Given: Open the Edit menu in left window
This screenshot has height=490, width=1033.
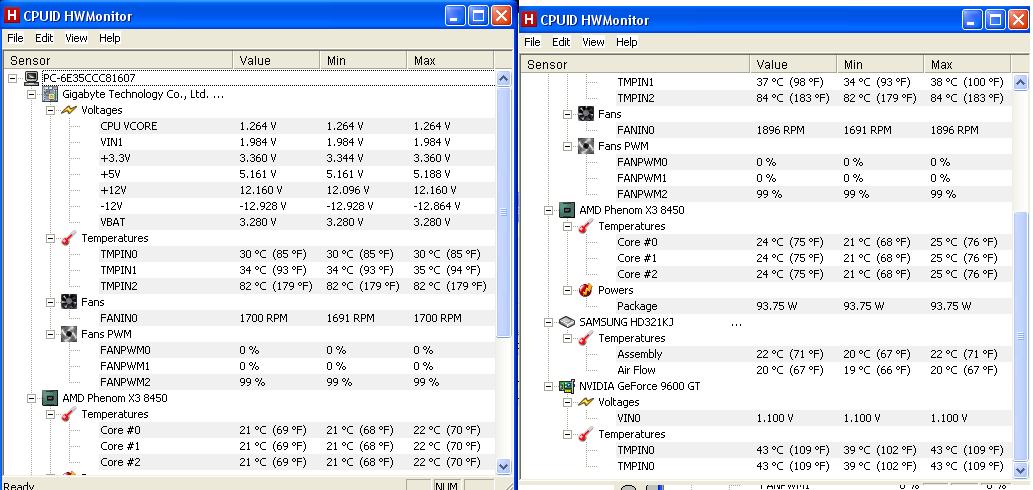Looking at the screenshot, I should (44, 38).
